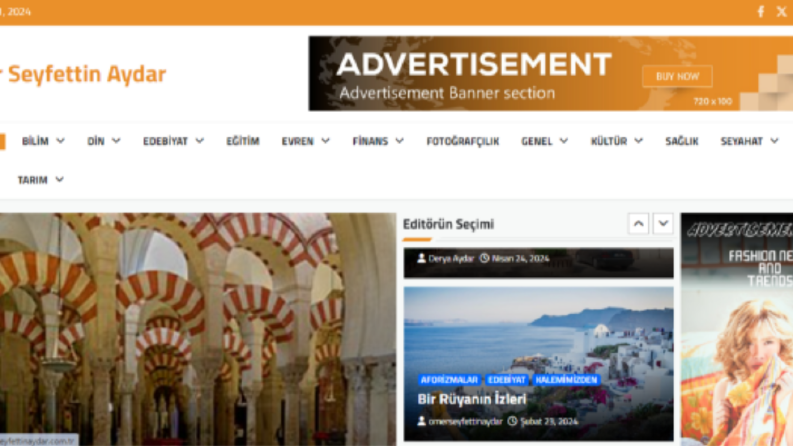Click the Nisan 24, 2024 date link
793x446 pixels.
tap(520, 258)
